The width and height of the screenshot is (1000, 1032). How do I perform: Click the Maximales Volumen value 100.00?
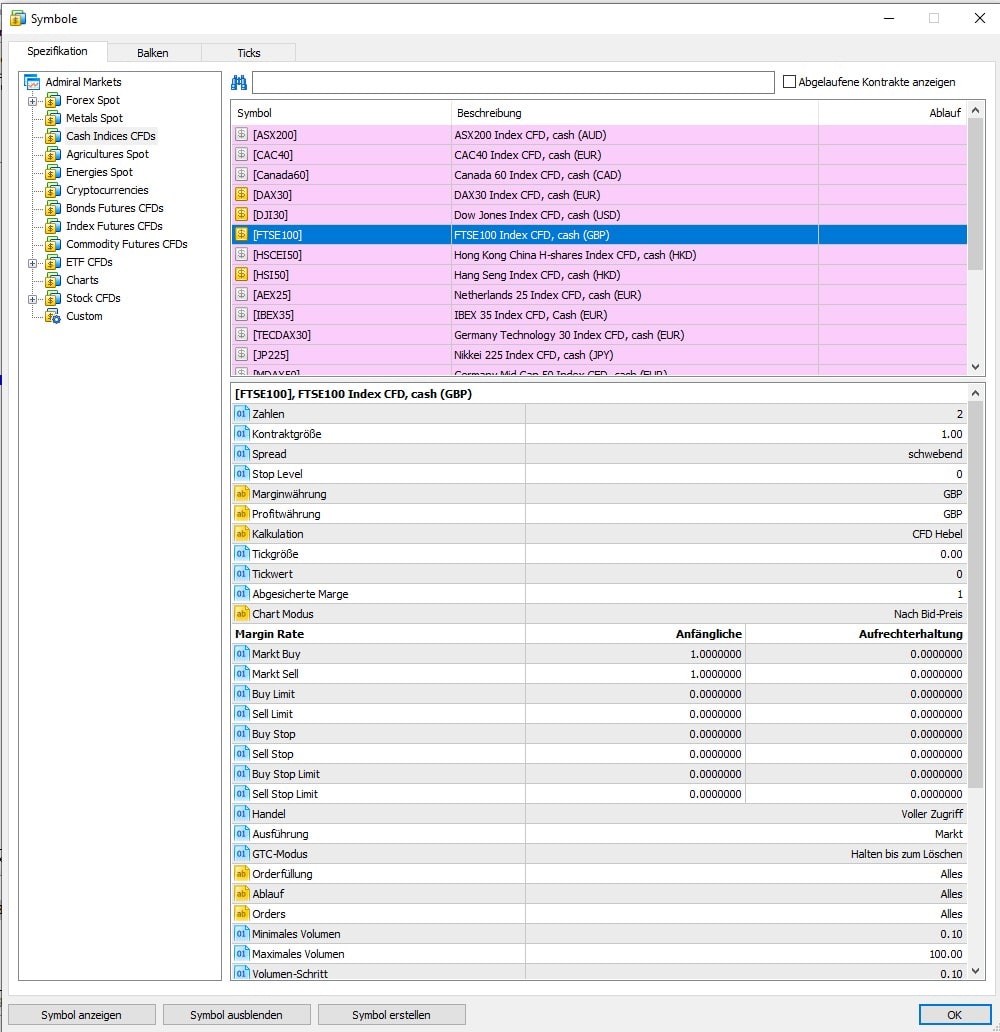point(945,954)
